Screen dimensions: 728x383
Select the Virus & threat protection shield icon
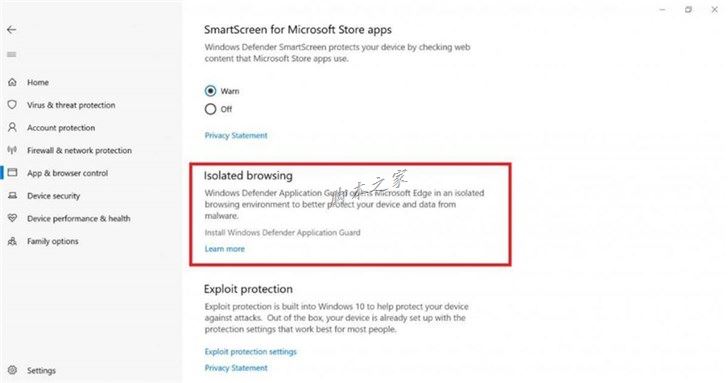tap(13, 105)
